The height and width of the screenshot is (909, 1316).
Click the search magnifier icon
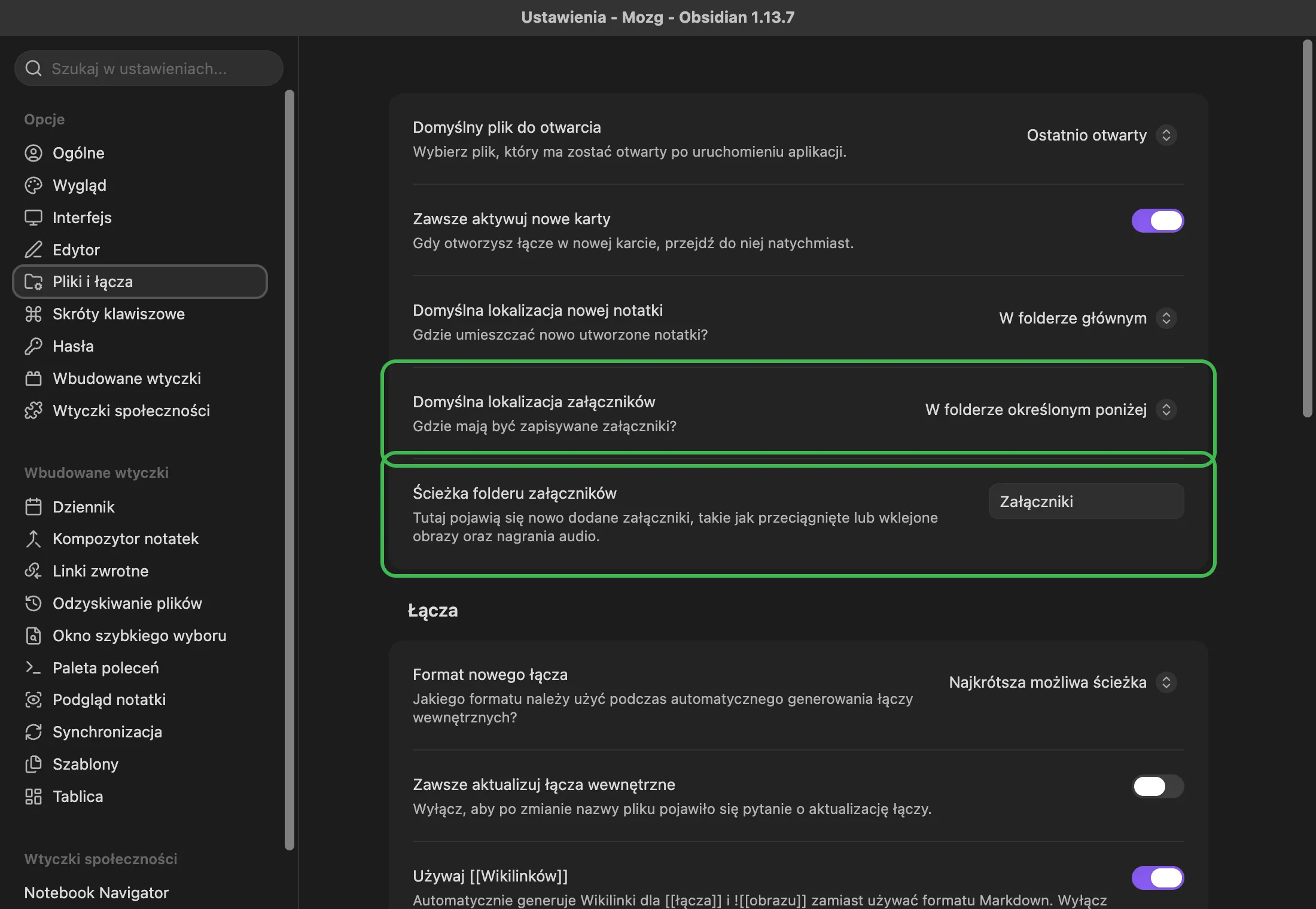(x=33, y=68)
